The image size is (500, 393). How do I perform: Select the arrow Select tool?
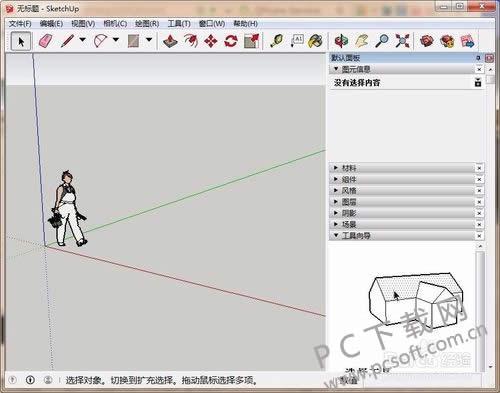tap(21, 41)
